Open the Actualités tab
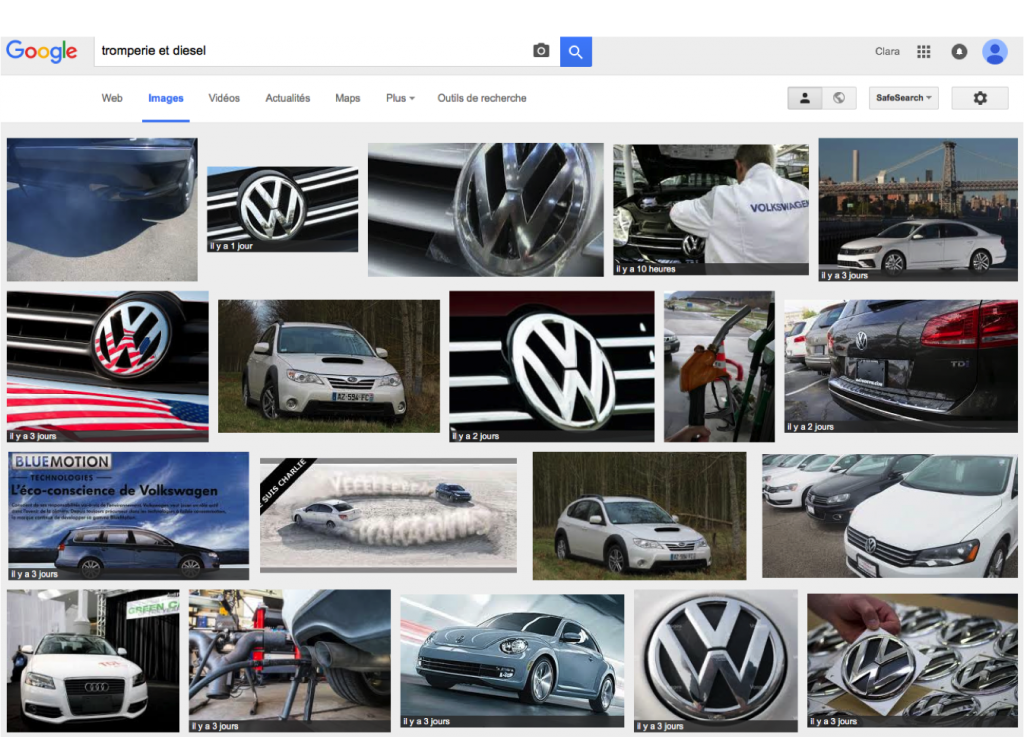 pos(287,98)
